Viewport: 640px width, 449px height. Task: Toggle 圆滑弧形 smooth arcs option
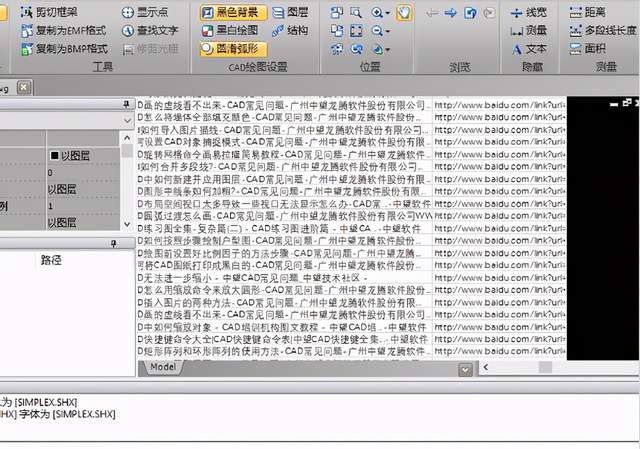[x=233, y=49]
